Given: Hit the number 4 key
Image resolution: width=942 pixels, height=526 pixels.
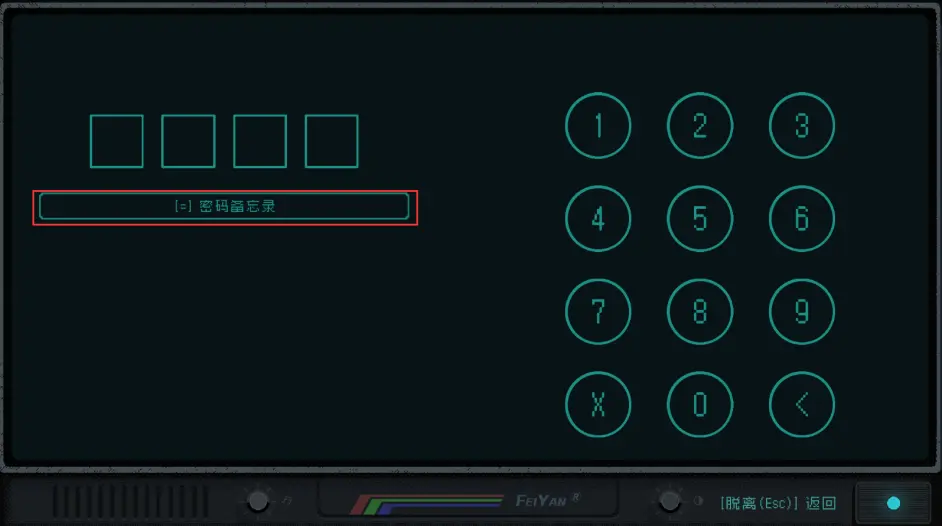Looking at the screenshot, I should pos(598,219).
